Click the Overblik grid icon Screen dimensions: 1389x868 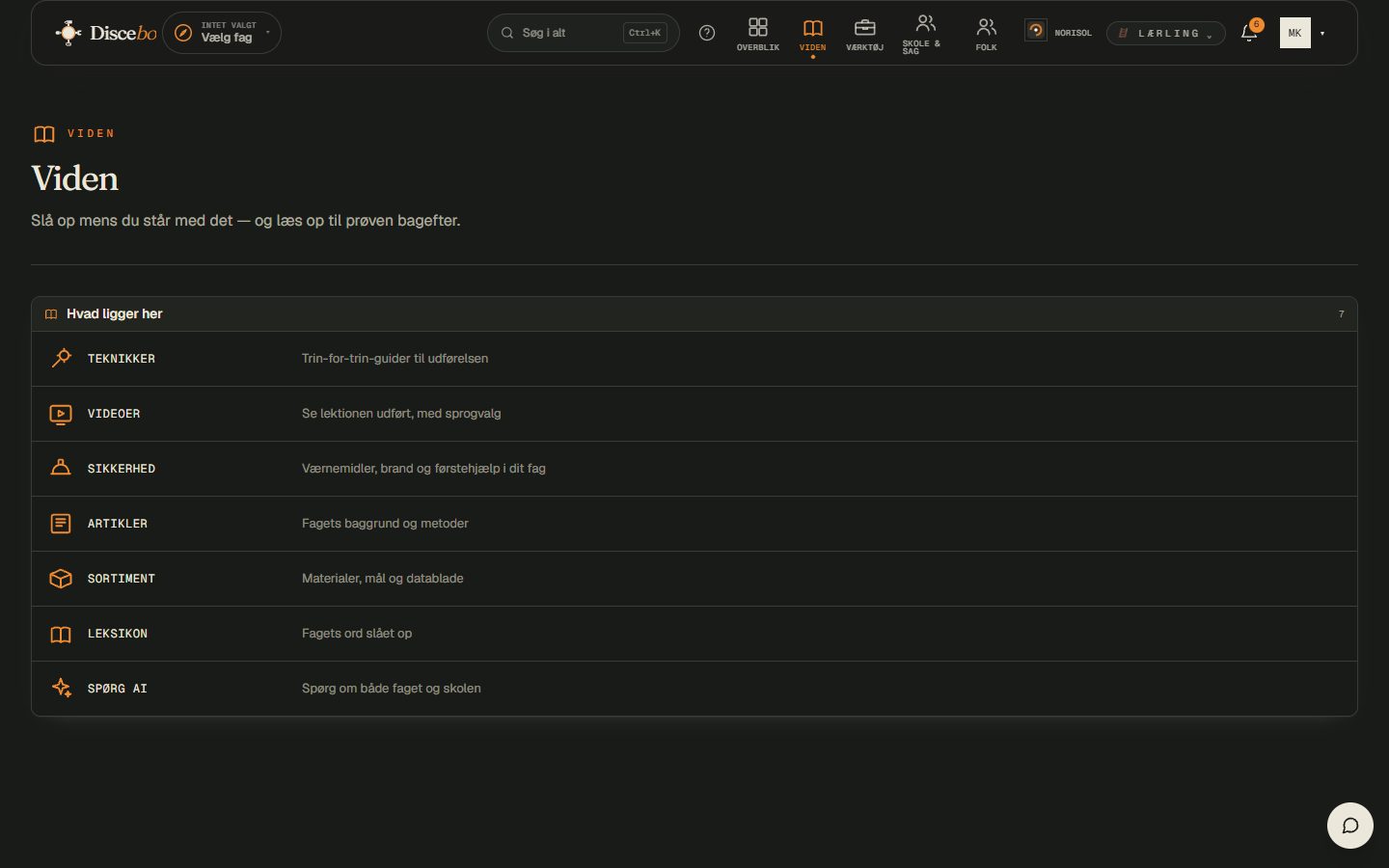pyautogui.click(x=758, y=27)
